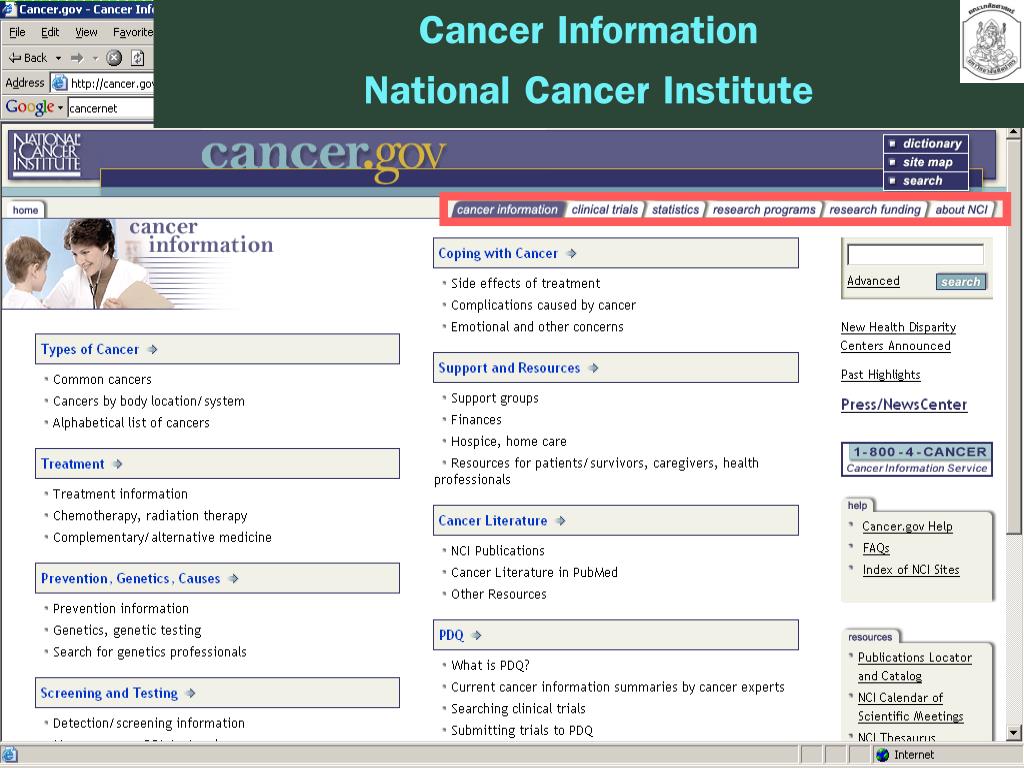
Task: Open the dictionary link in banner
Action: [x=925, y=144]
